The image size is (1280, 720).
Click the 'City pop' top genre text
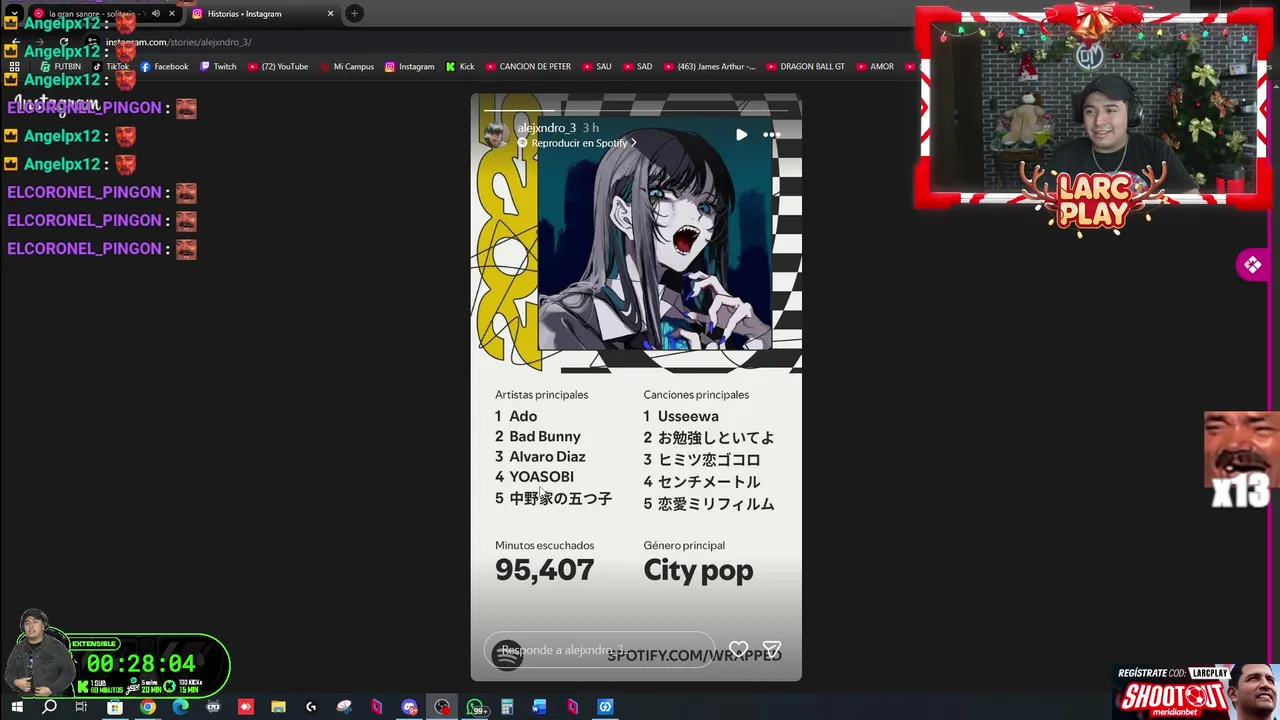(x=698, y=571)
